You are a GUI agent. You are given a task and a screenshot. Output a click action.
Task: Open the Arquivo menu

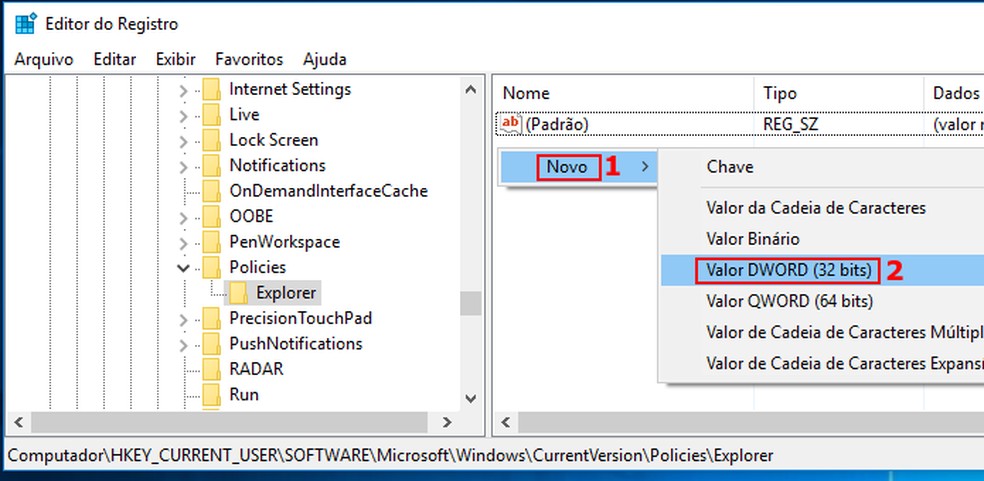[x=44, y=59]
